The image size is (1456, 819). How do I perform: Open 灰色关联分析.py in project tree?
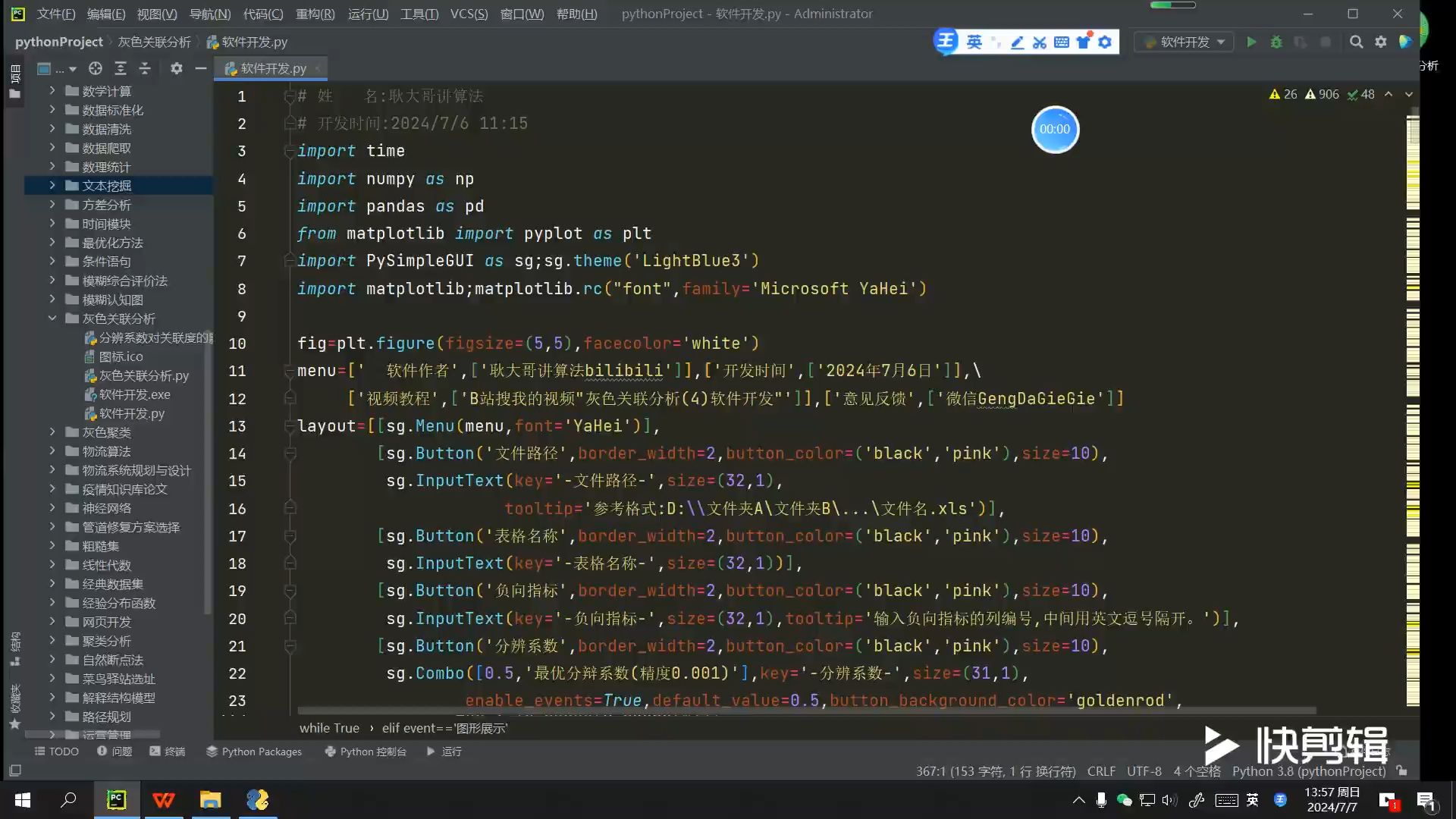point(143,375)
